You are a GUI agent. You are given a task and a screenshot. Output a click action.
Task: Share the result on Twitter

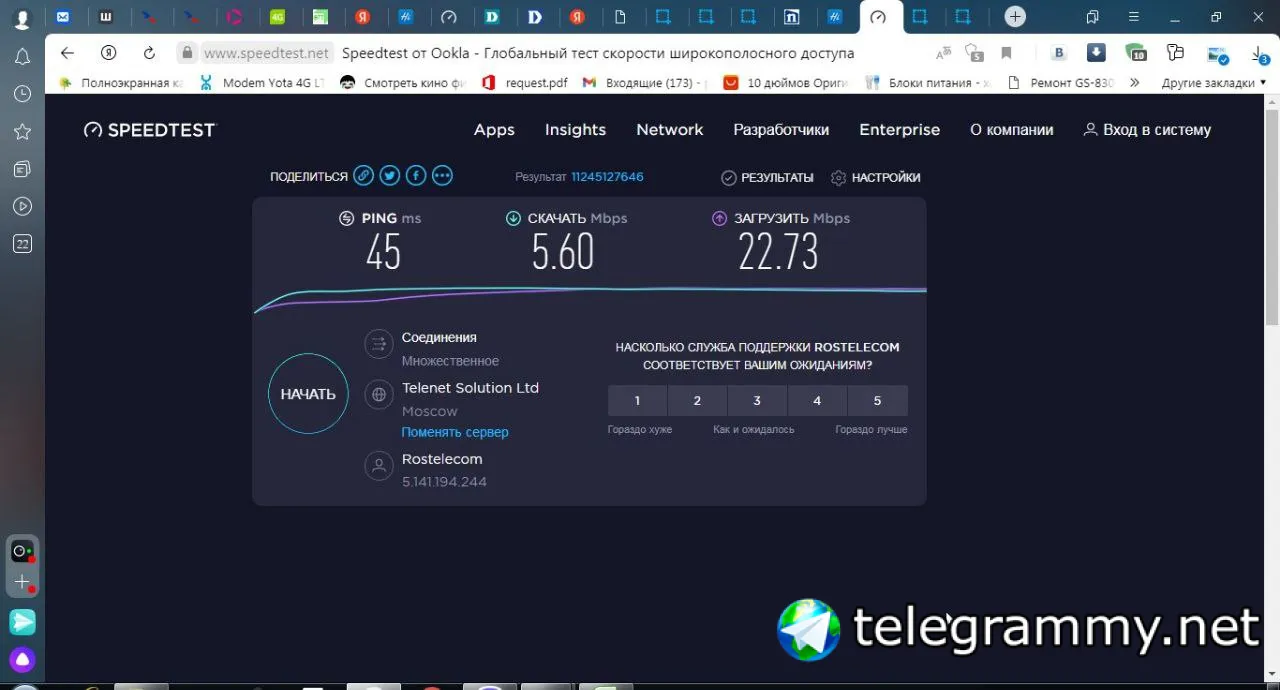tap(390, 176)
